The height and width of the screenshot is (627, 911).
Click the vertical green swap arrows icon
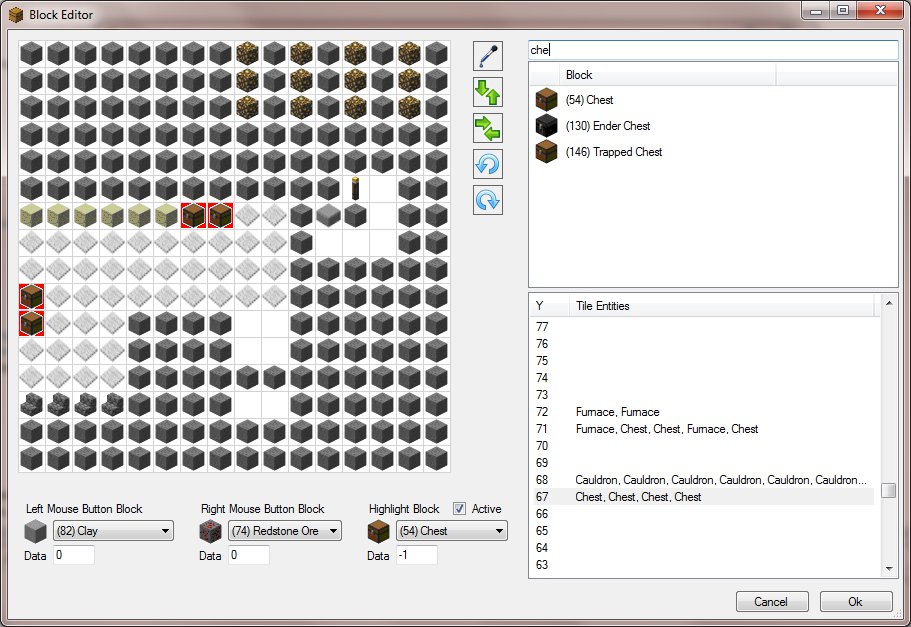pos(487,92)
